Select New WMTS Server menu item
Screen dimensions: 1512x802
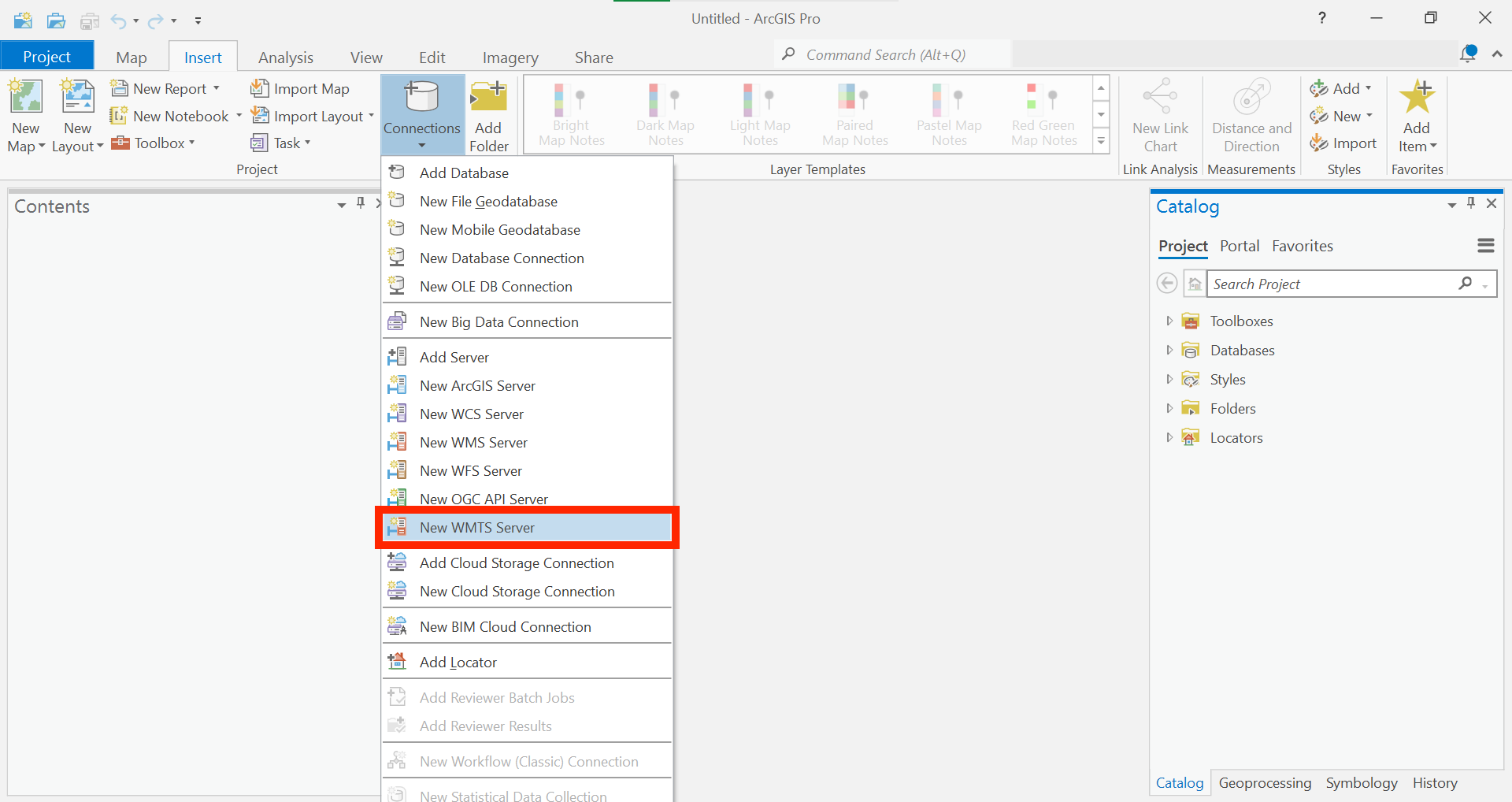(x=477, y=528)
